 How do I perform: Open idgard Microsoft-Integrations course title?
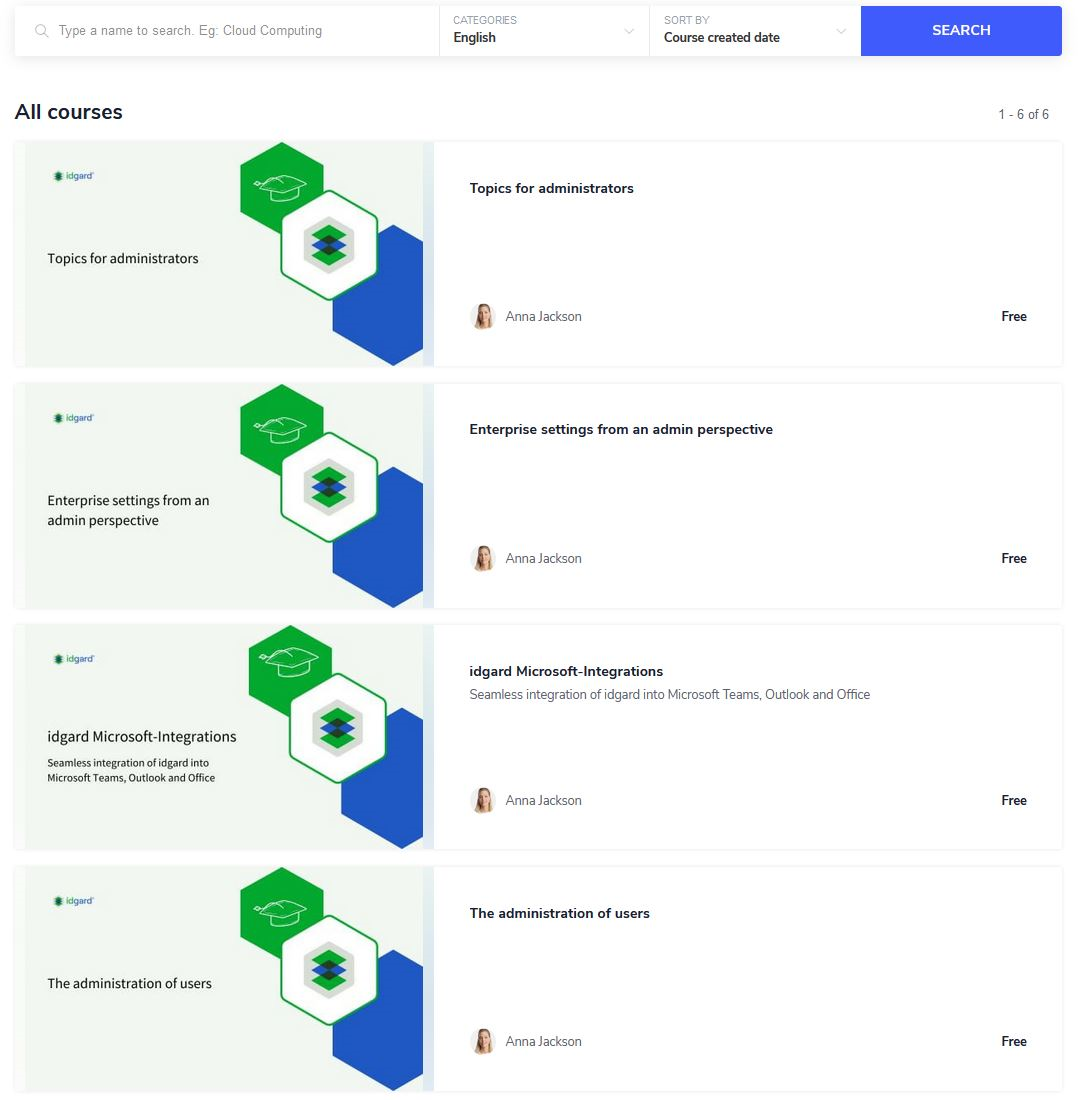point(566,671)
